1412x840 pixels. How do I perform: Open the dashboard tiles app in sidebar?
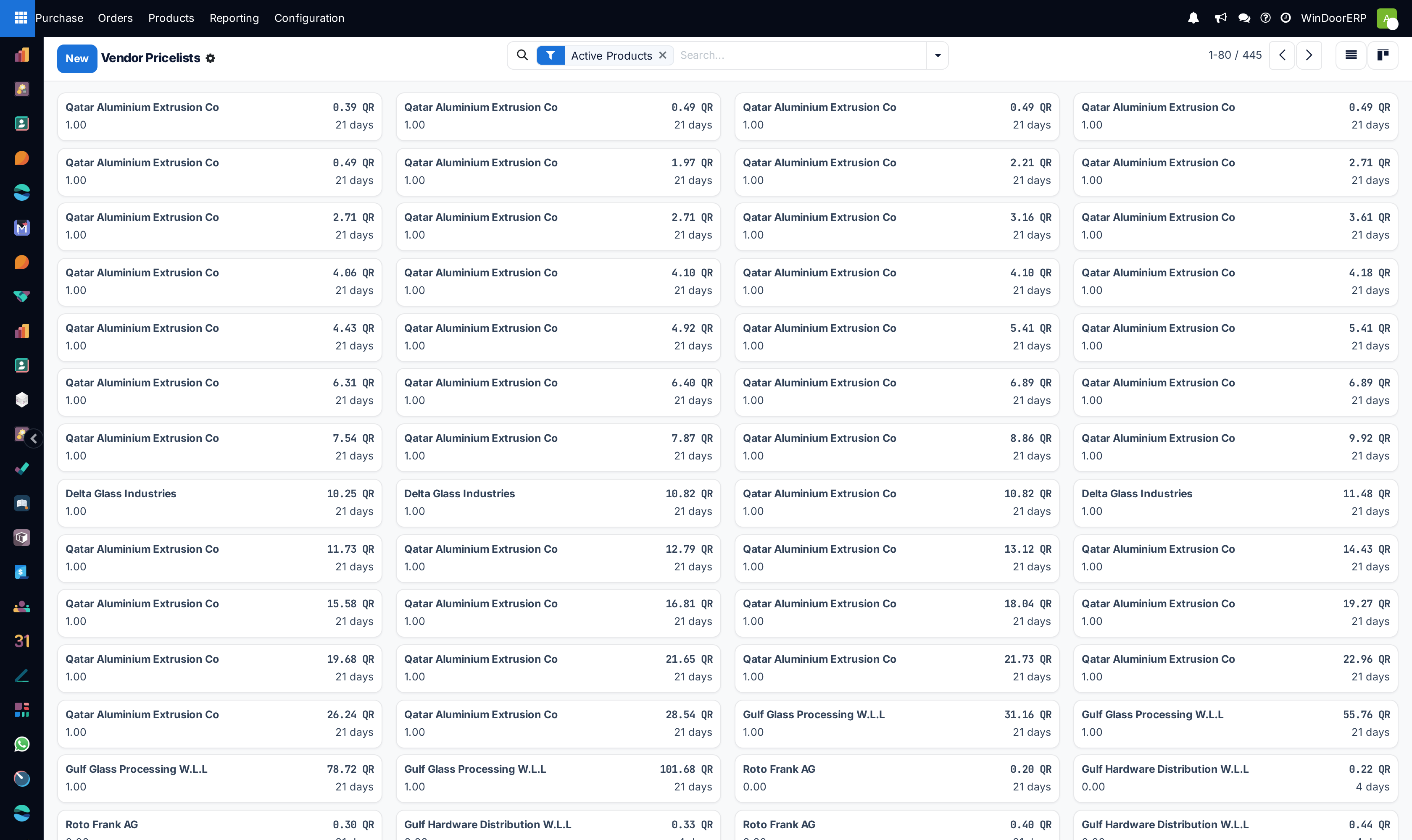(21, 710)
